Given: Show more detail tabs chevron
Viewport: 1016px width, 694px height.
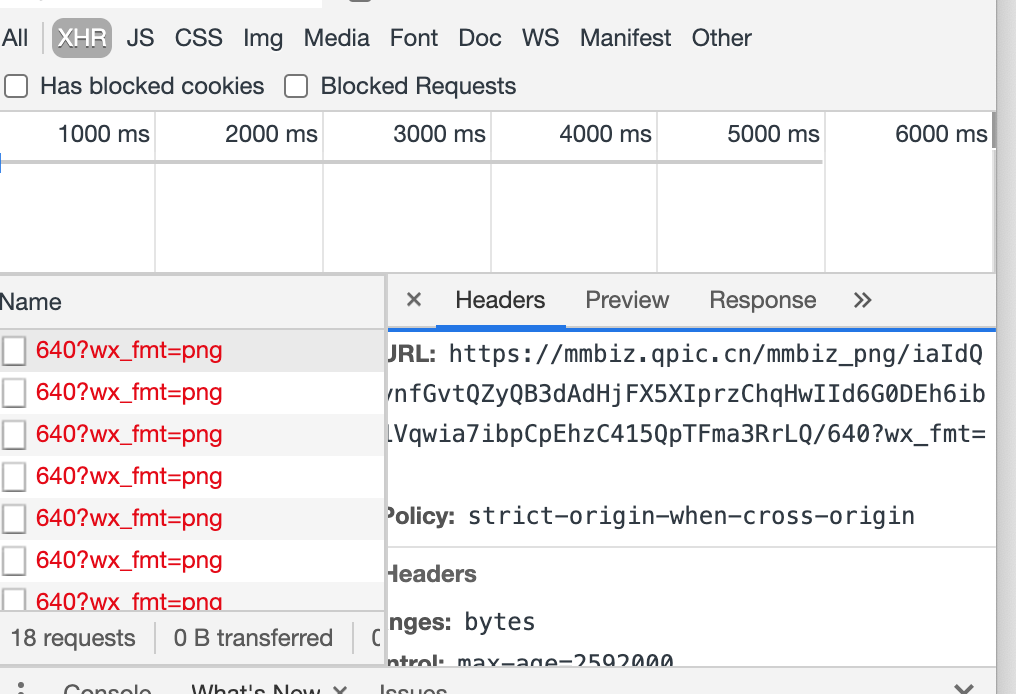Looking at the screenshot, I should point(862,300).
